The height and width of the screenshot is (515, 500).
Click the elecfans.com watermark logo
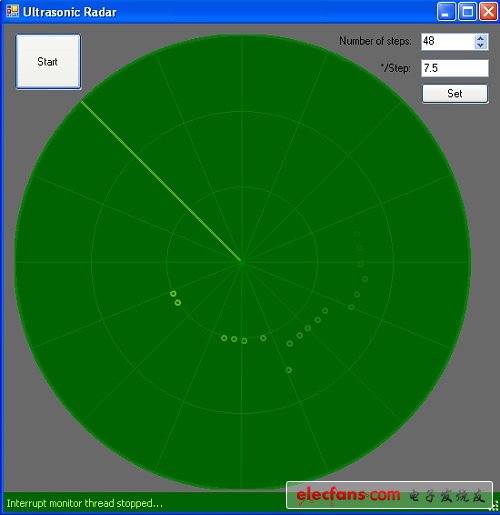pyautogui.click(x=389, y=495)
